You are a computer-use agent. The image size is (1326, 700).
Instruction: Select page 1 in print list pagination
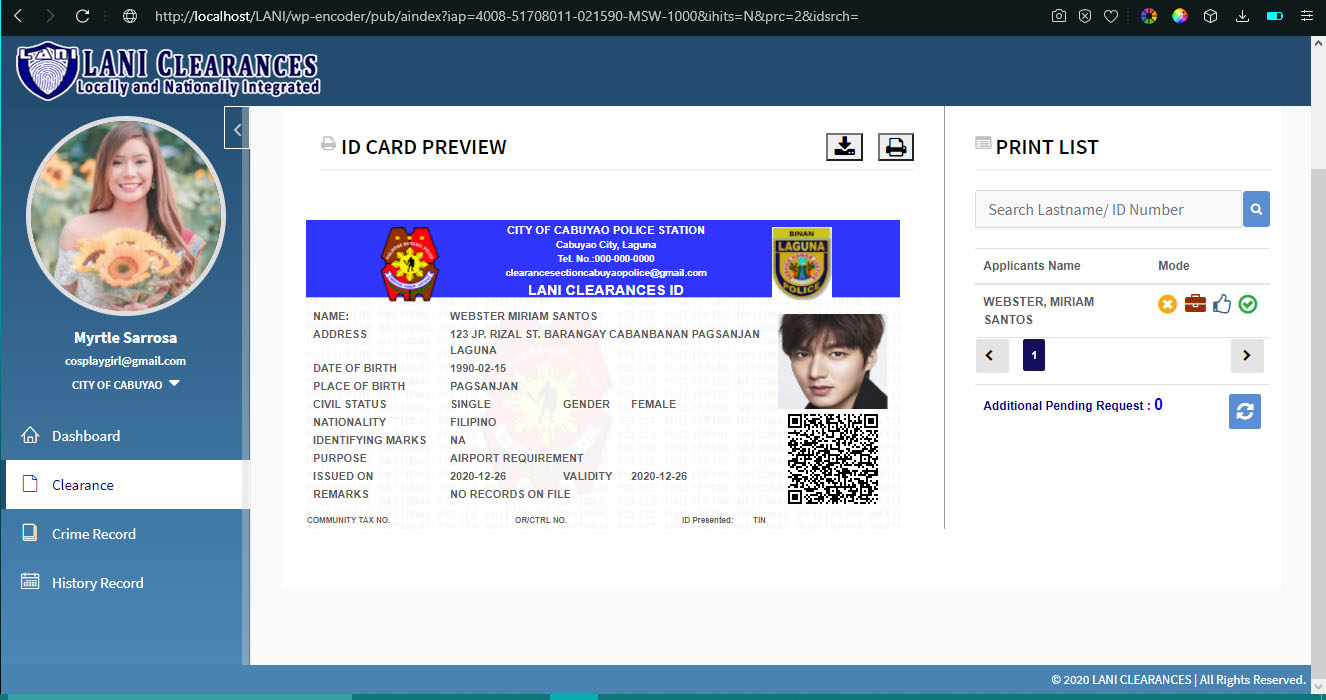(x=1033, y=355)
